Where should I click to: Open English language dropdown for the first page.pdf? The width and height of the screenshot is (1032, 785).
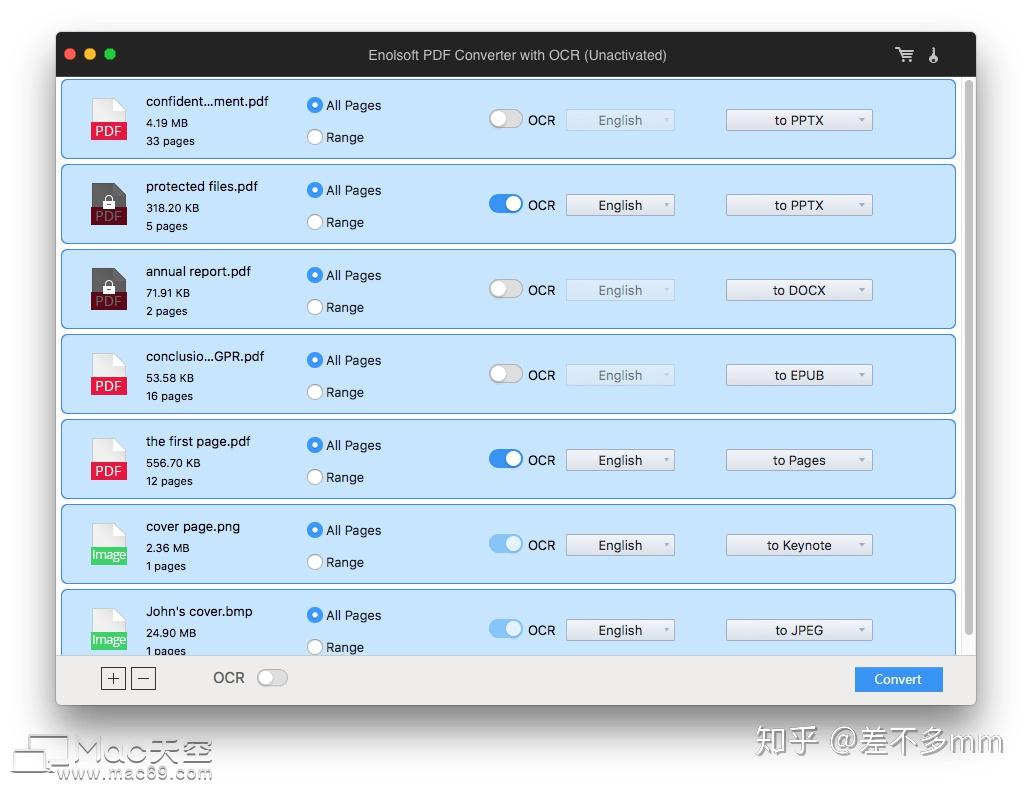click(620, 459)
